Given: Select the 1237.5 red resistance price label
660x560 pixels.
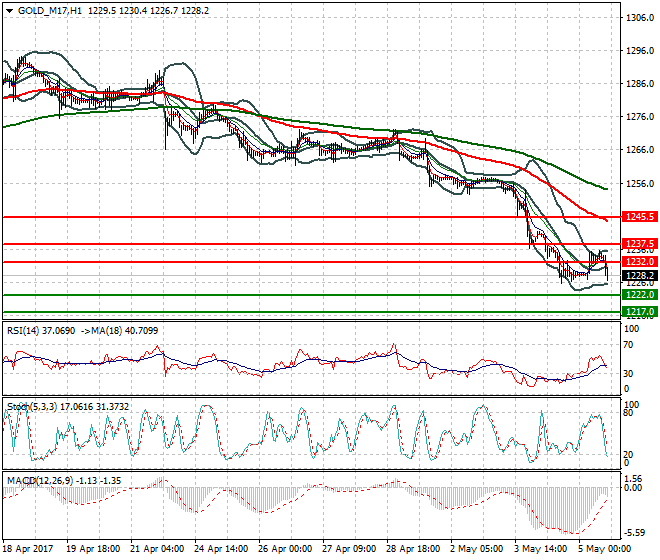Looking at the screenshot, I should pos(639,244).
